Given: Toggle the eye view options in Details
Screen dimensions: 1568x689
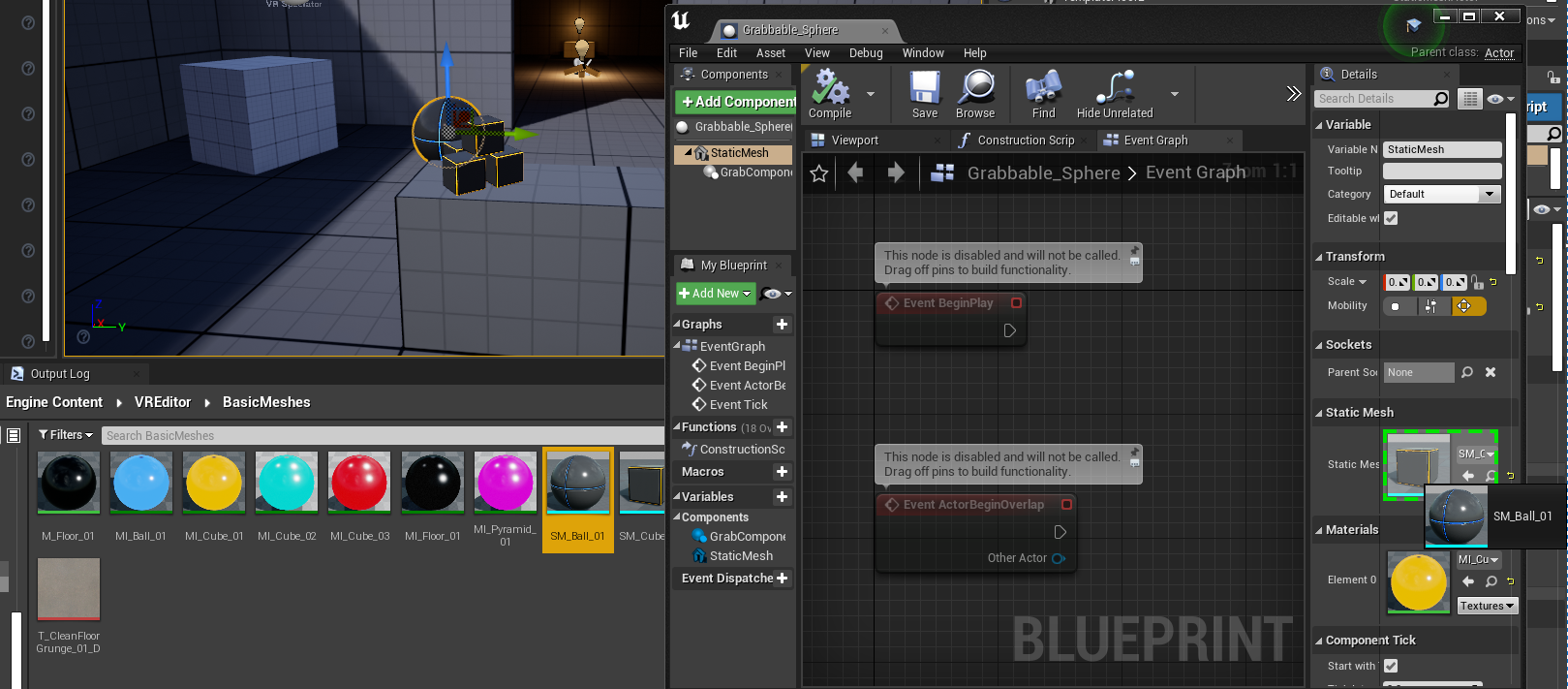Looking at the screenshot, I should 1499,99.
